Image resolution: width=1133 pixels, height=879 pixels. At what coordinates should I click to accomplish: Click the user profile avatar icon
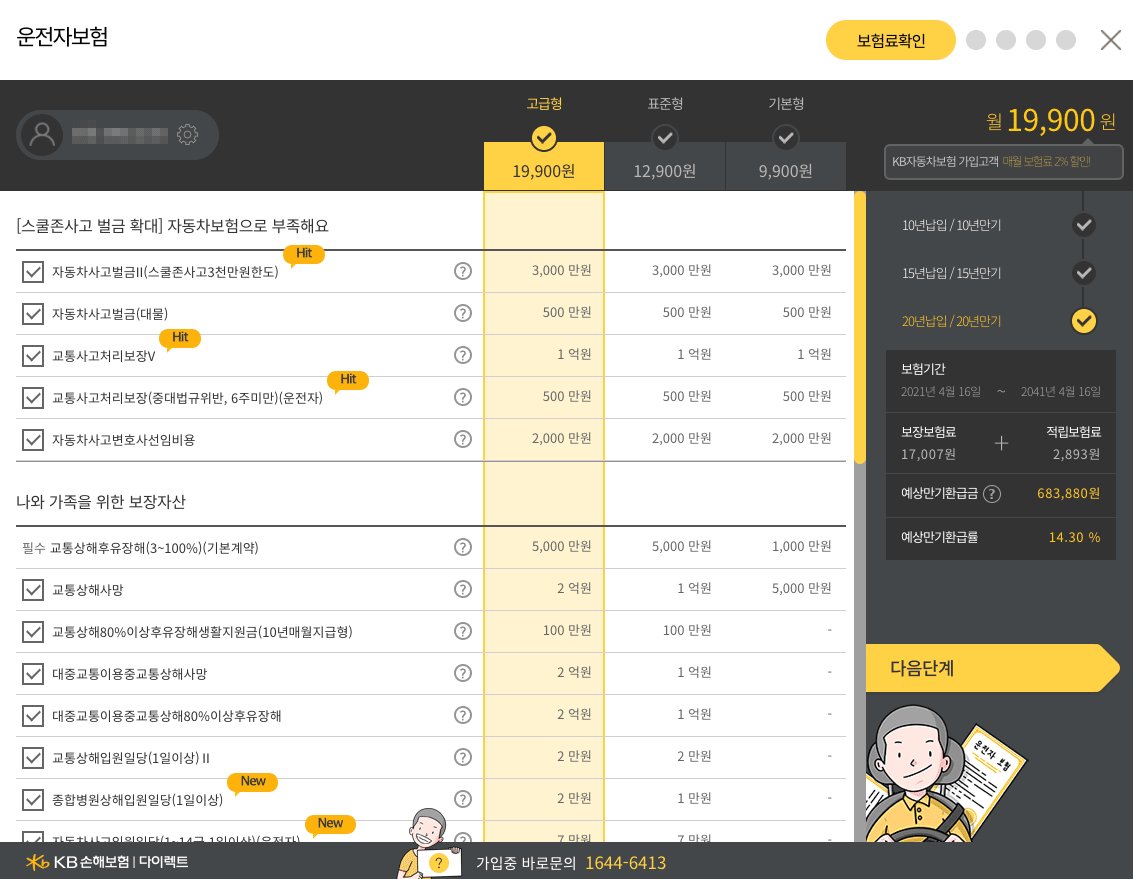click(x=42, y=135)
